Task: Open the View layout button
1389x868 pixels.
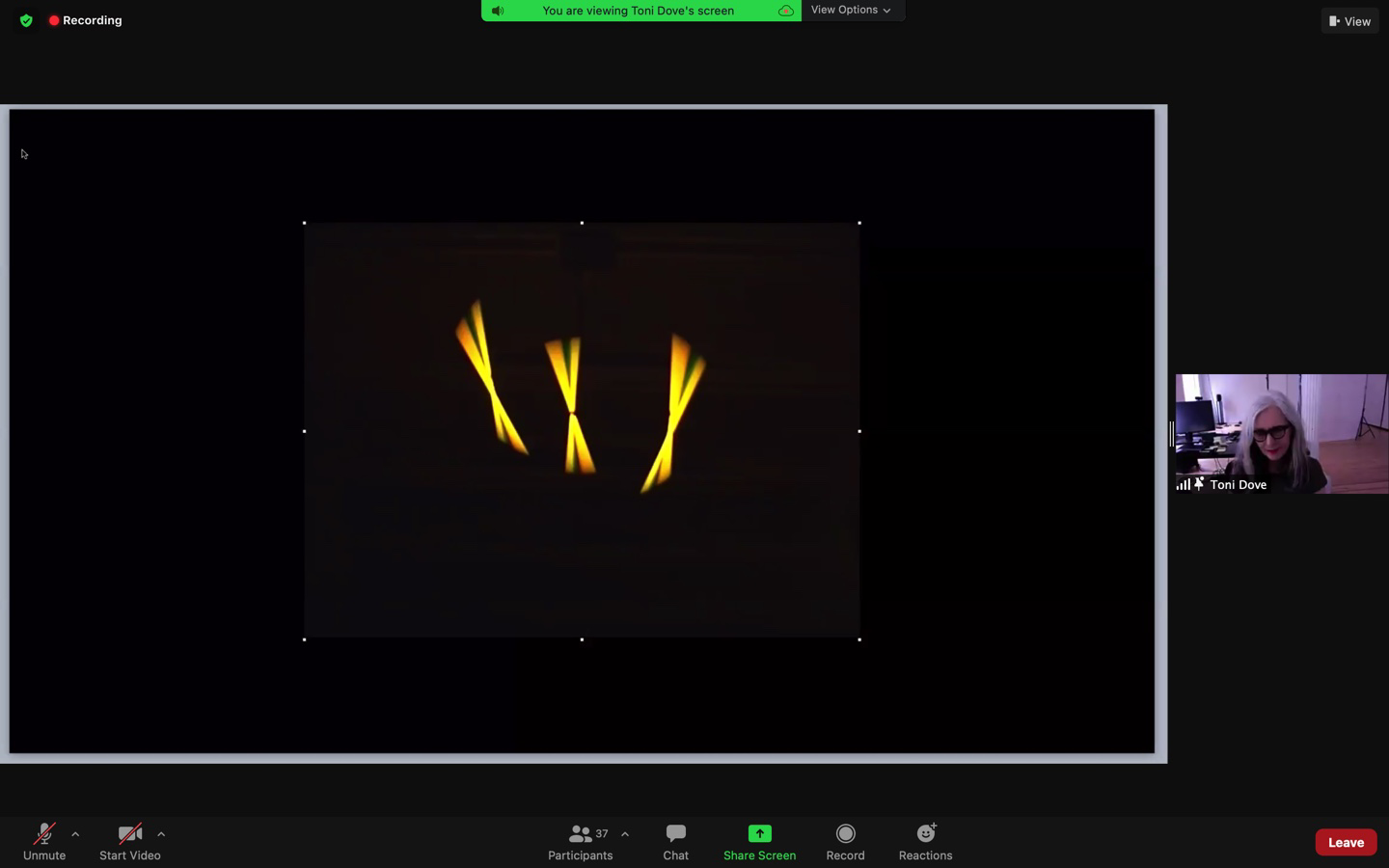Action: point(1349,21)
